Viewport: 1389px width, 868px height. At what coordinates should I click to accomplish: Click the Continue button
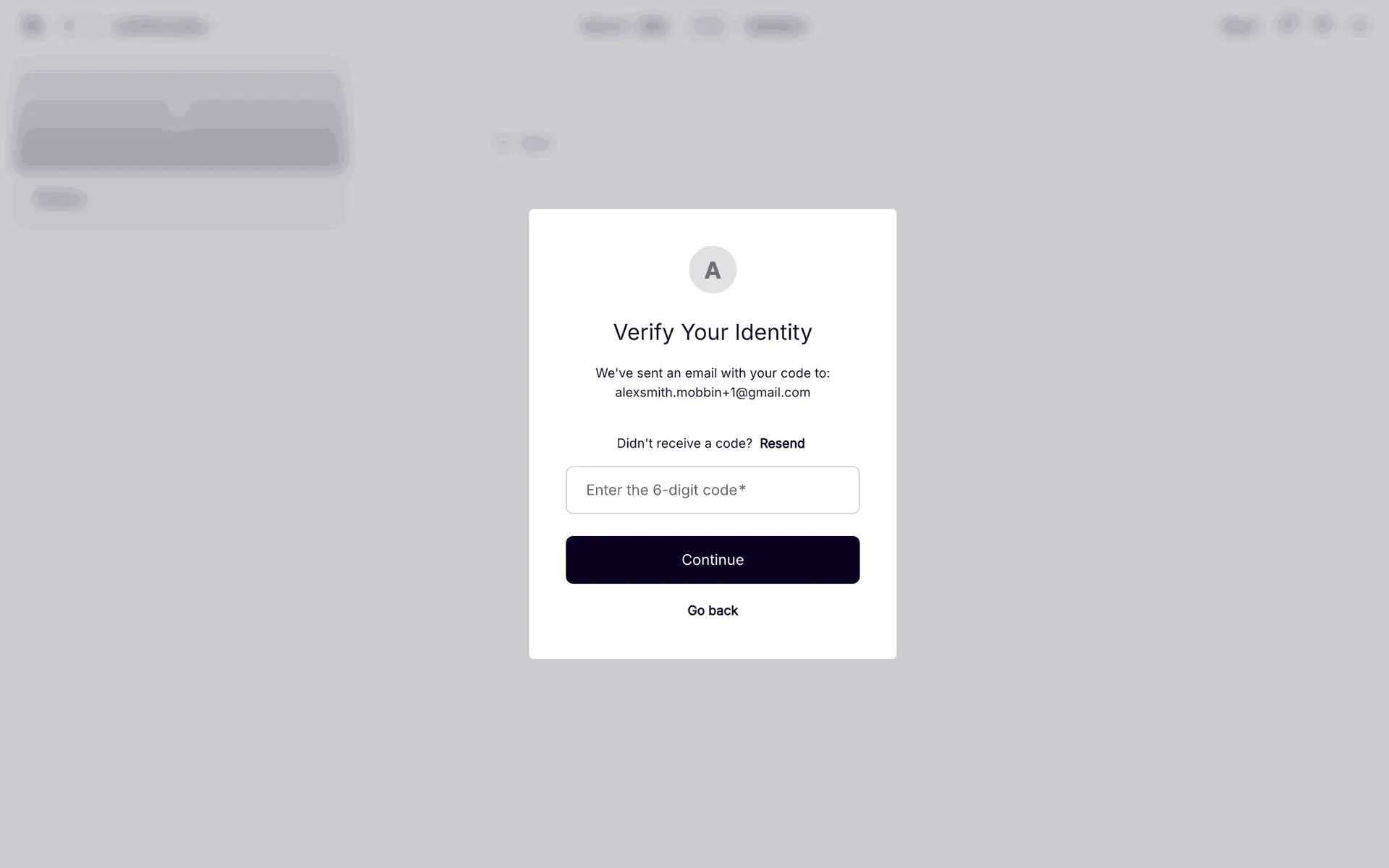tap(713, 559)
